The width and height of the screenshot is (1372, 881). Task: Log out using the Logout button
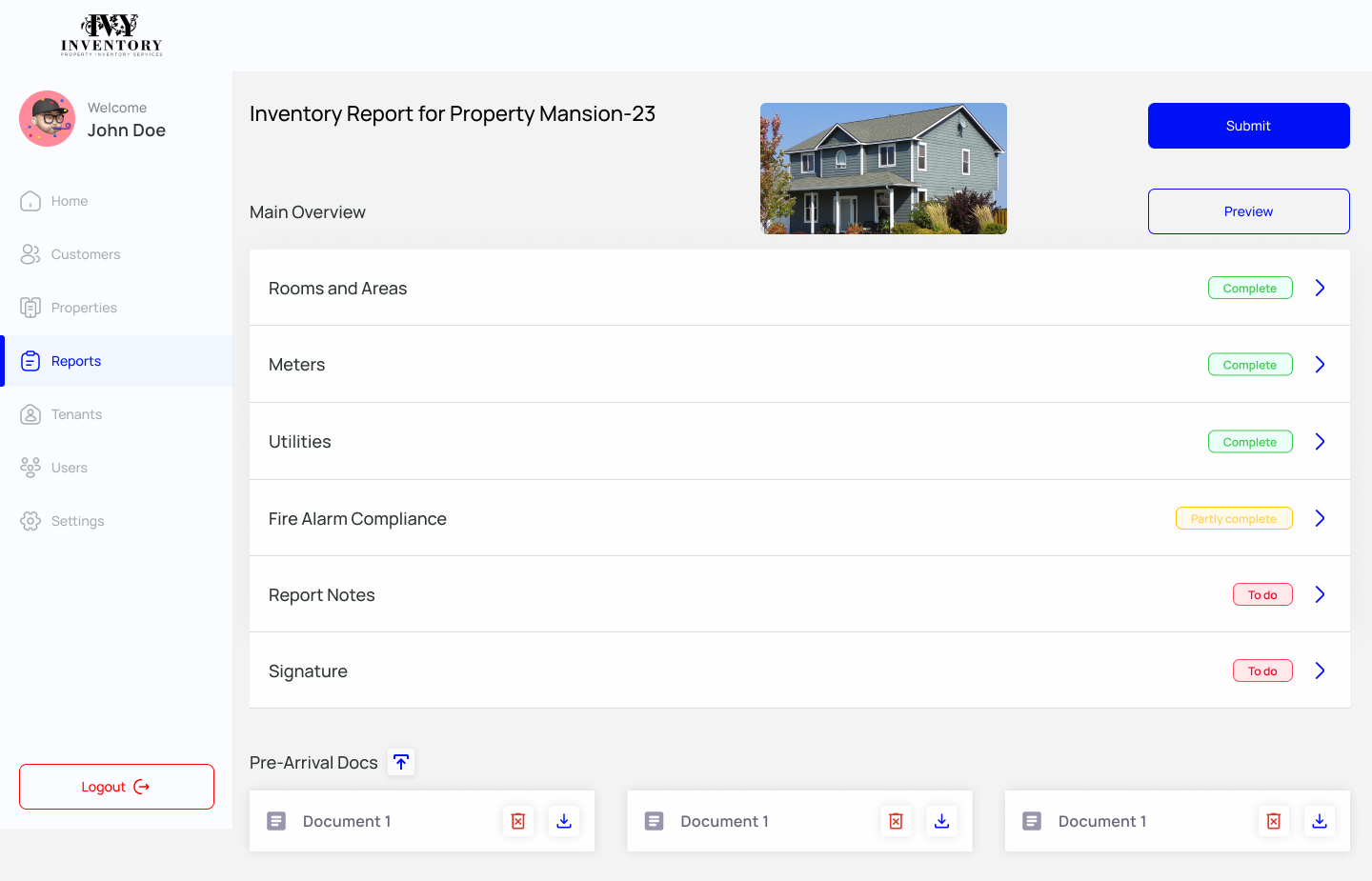(116, 787)
